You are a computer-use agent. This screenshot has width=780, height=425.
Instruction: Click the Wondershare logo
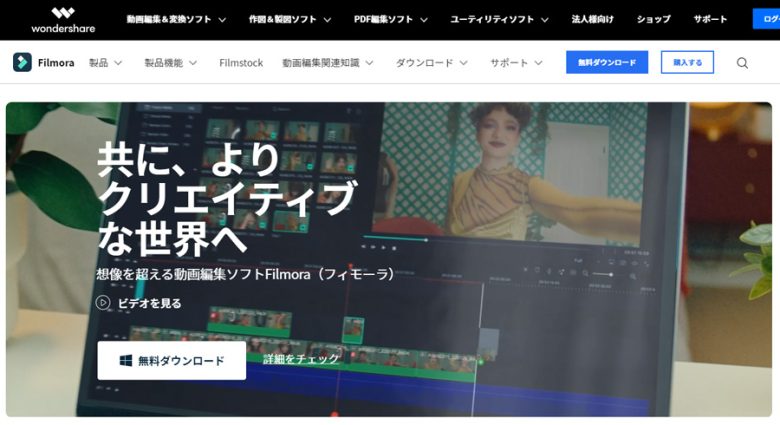(x=63, y=20)
